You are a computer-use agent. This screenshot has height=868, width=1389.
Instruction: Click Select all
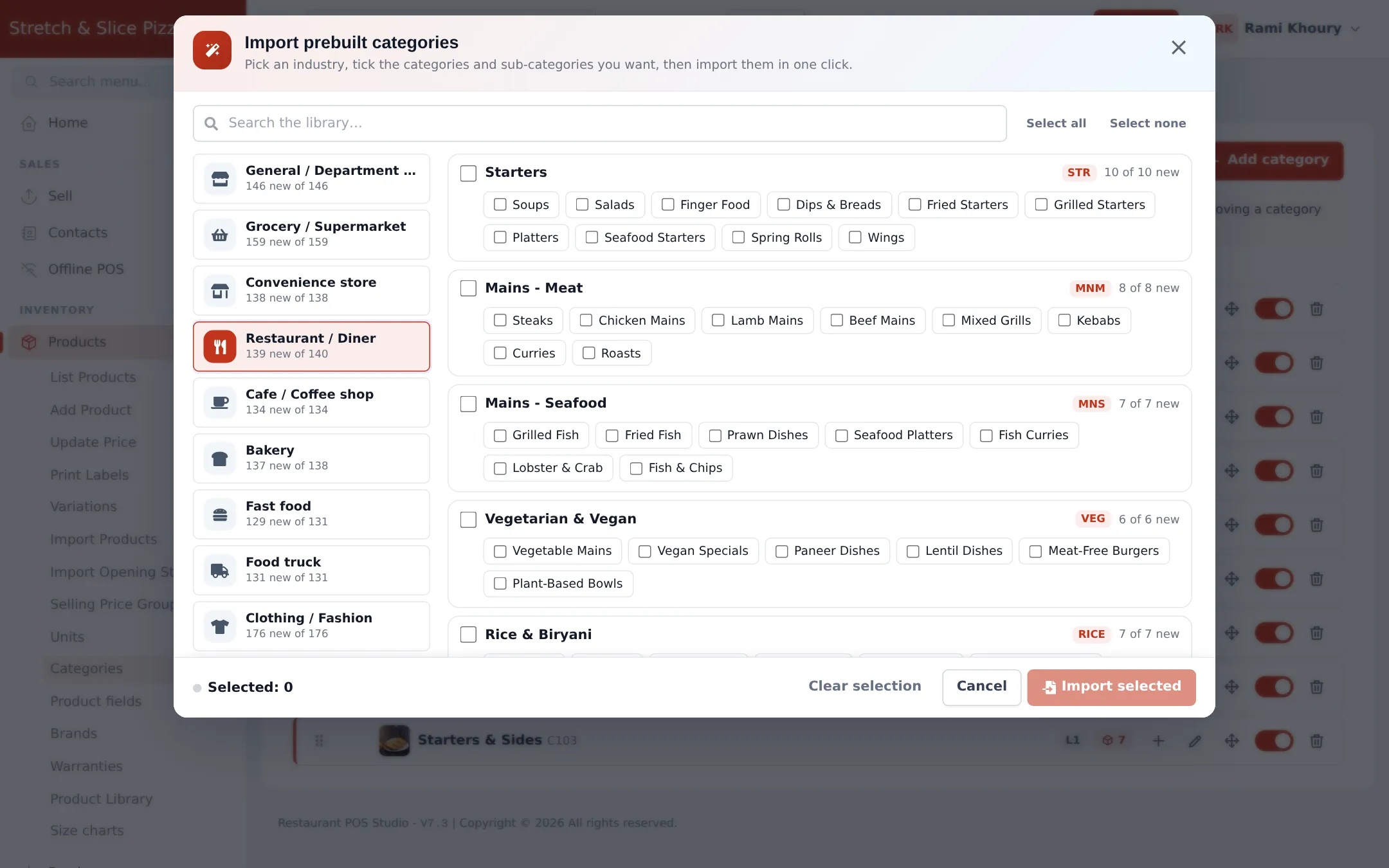[x=1056, y=123]
